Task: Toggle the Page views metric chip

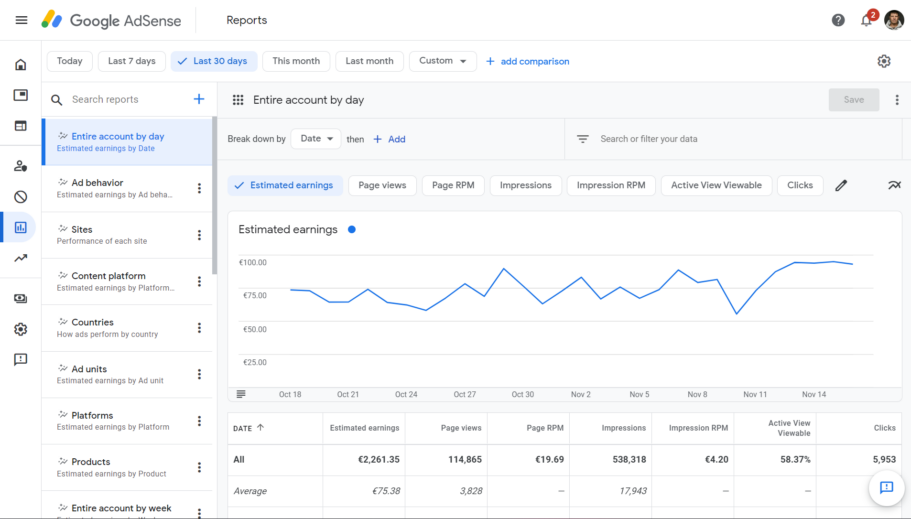Action: [382, 185]
